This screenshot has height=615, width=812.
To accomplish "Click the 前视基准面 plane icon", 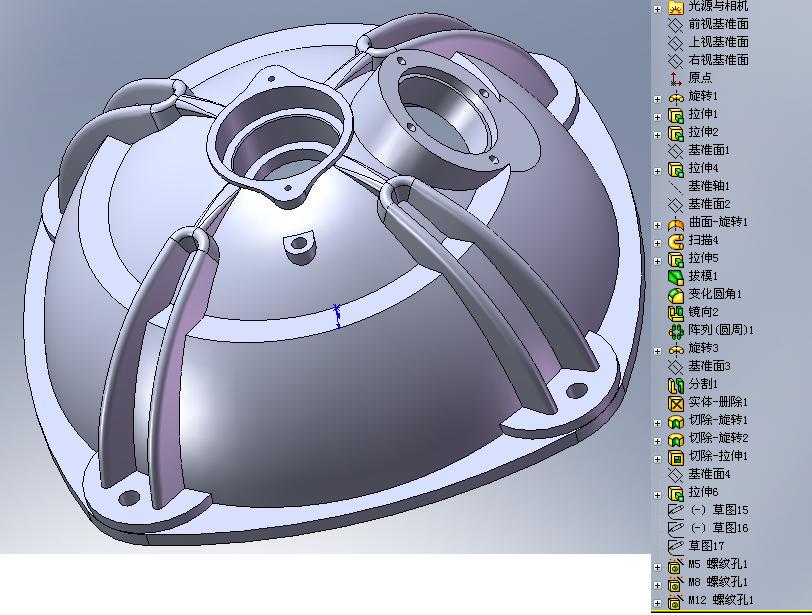I will coord(676,25).
